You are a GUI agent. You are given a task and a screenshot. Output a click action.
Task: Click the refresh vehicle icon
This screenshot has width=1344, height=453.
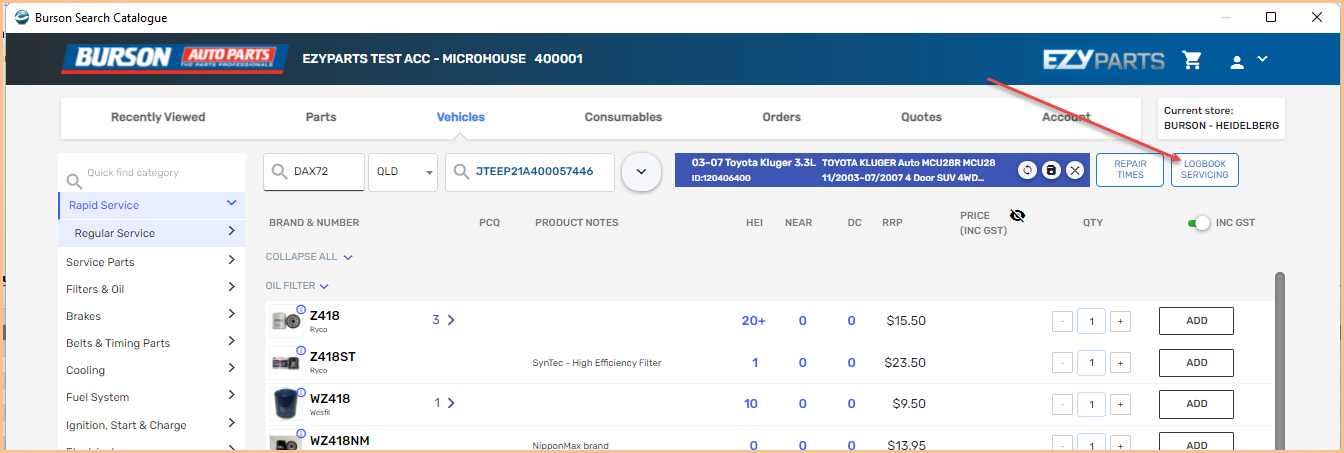1027,171
